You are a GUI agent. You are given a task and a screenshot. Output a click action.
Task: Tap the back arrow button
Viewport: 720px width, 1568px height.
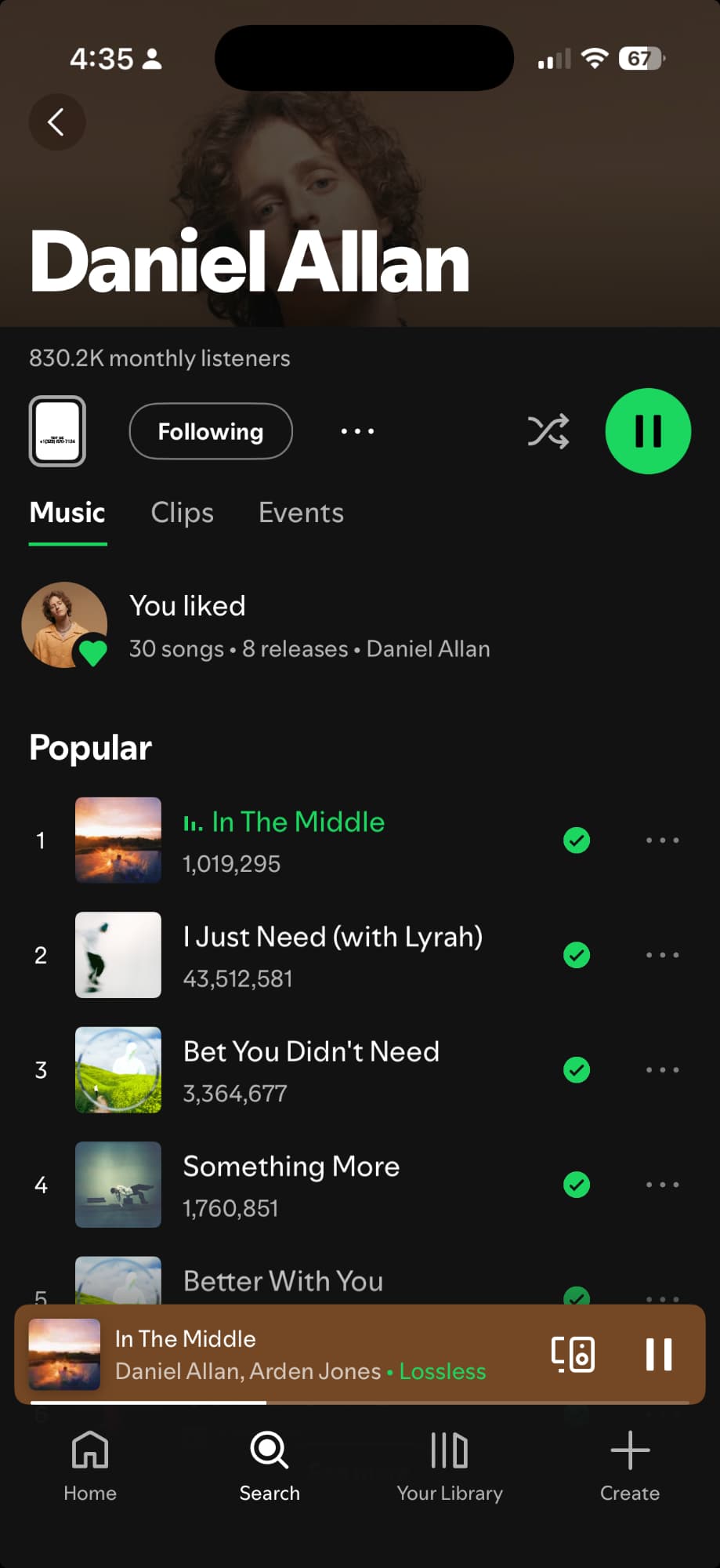click(x=56, y=122)
